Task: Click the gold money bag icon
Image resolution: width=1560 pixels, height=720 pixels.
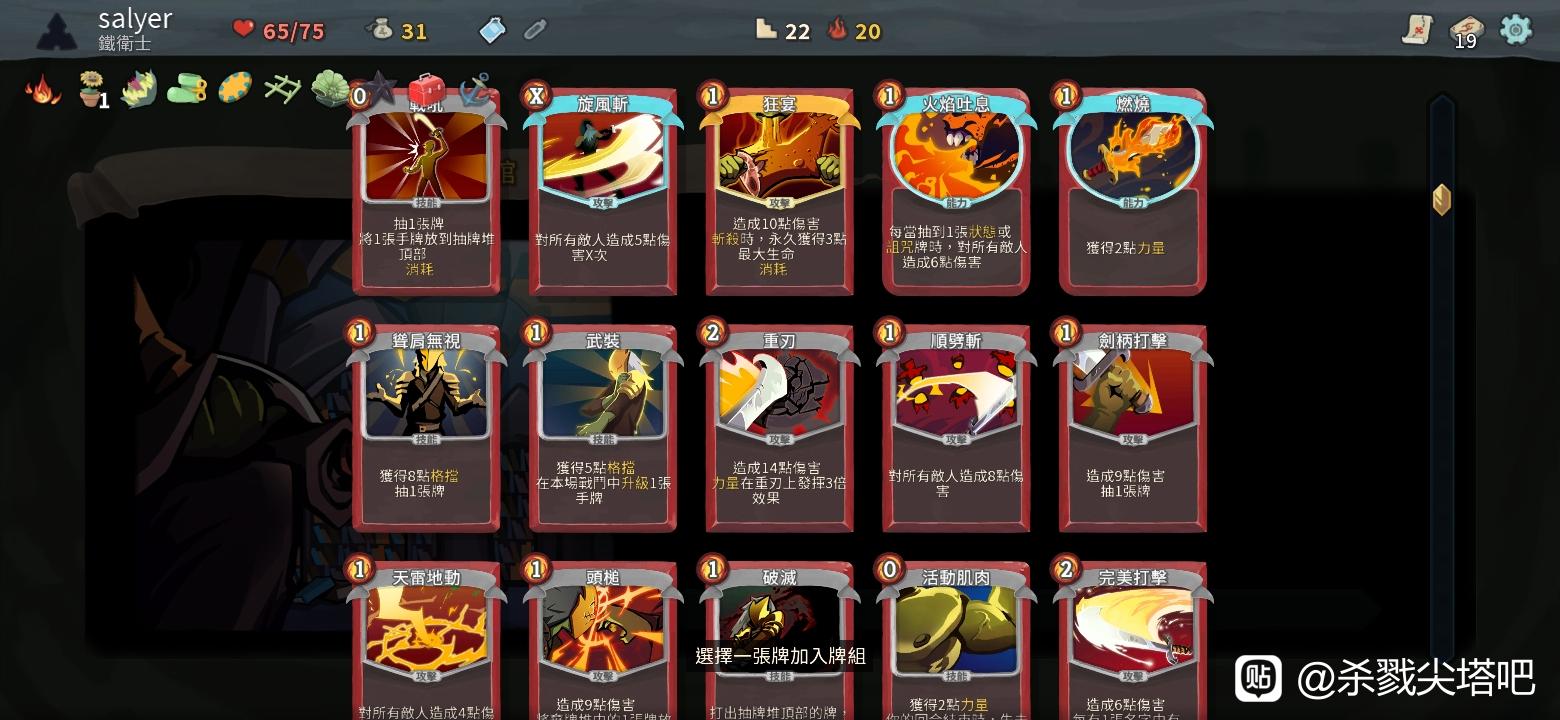Action: [x=380, y=30]
